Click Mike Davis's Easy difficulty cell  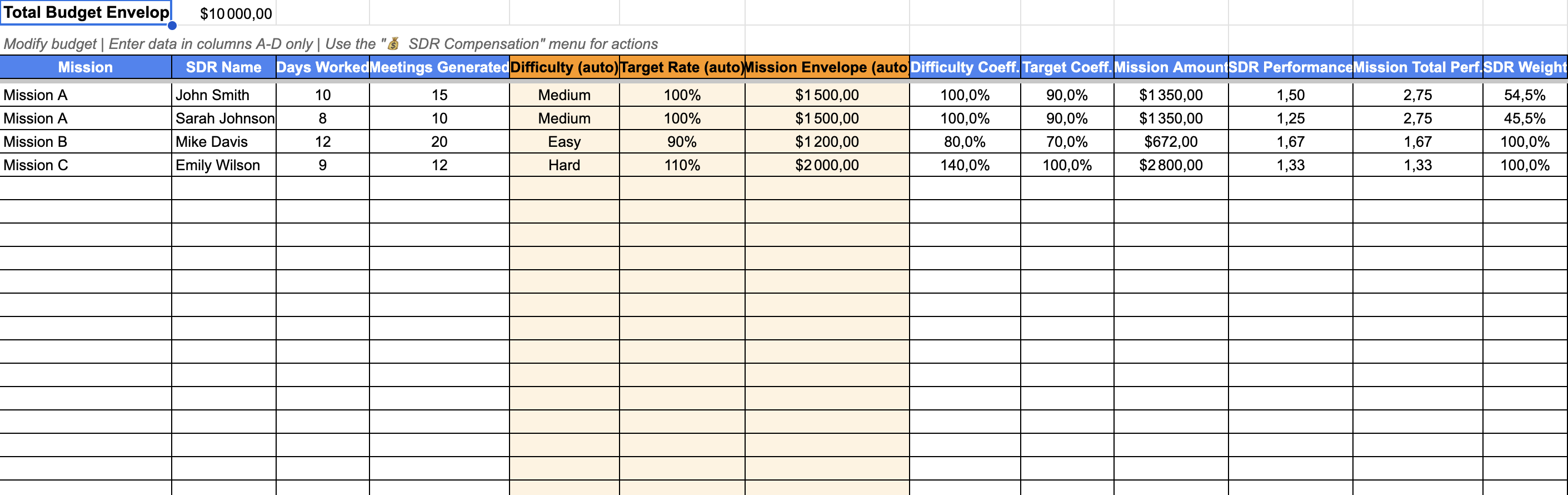(563, 141)
